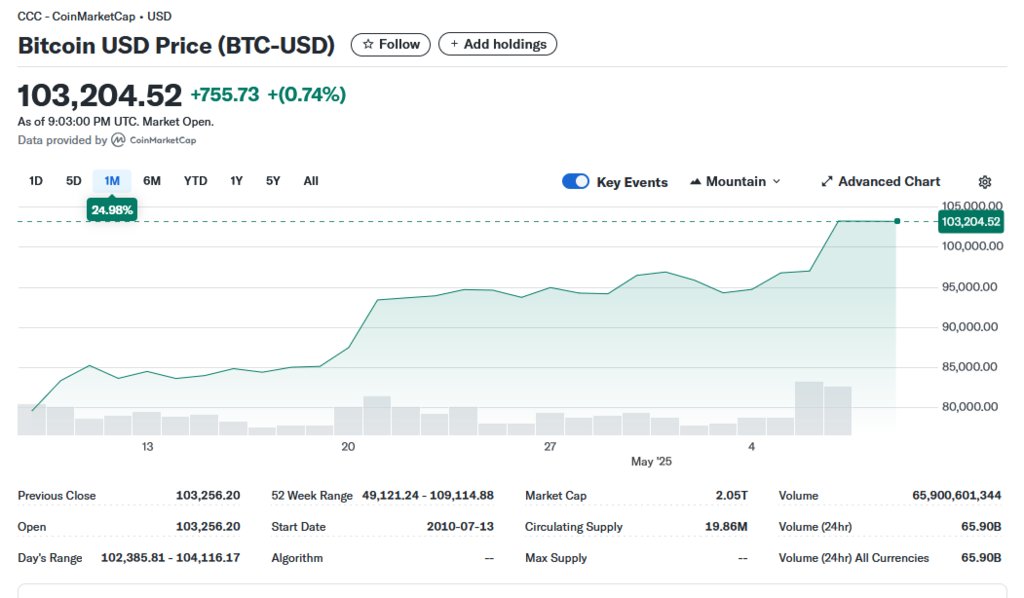Click the Previous Close value 103,256.20
This screenshot has width=1024, height=598.
click(x=208, y=496)
